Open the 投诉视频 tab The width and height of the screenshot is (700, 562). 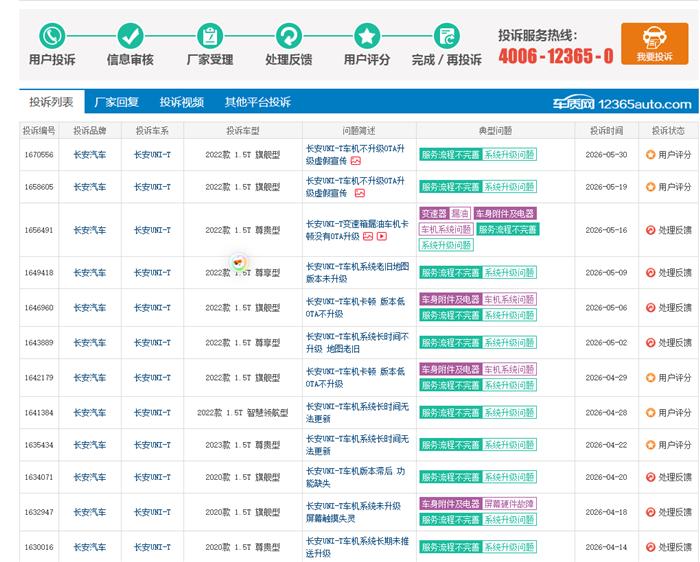click(182, 102)
